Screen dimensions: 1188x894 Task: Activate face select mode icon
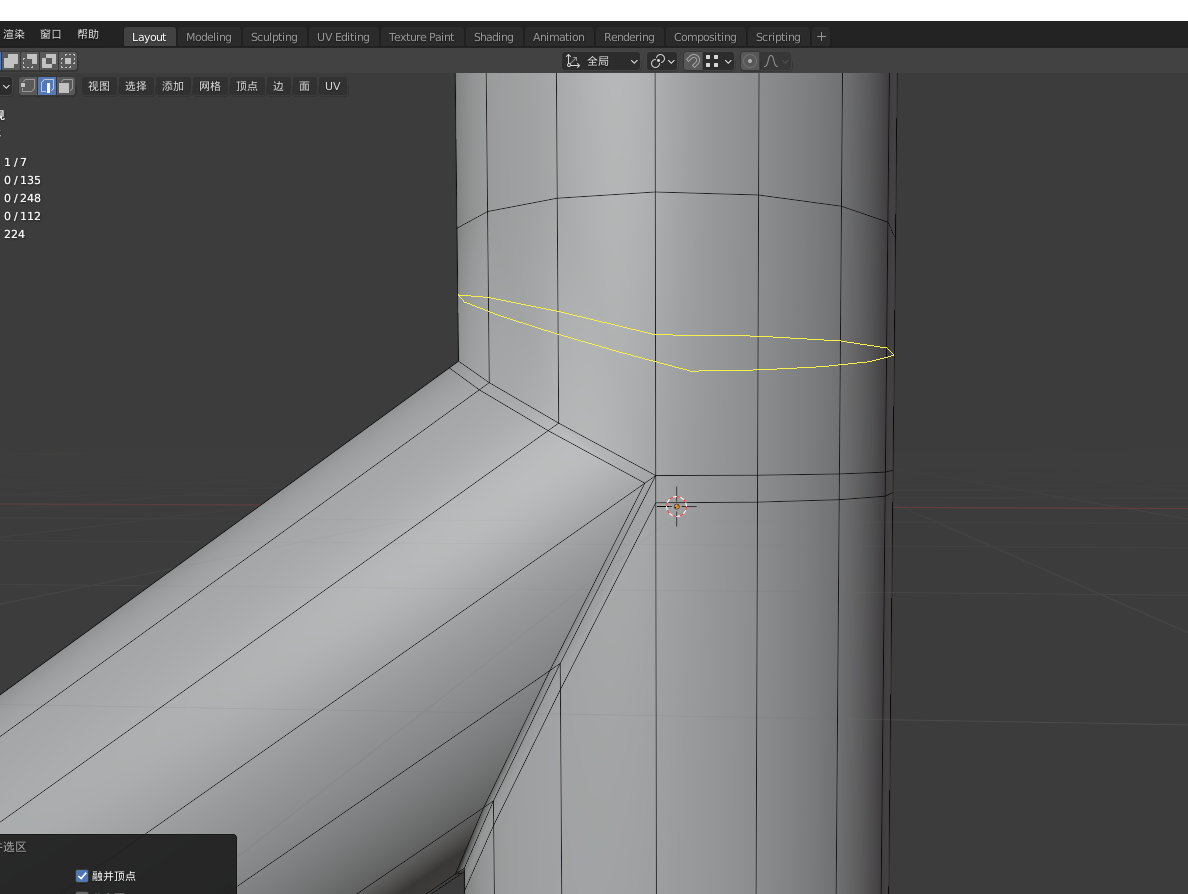coord(65,86)
